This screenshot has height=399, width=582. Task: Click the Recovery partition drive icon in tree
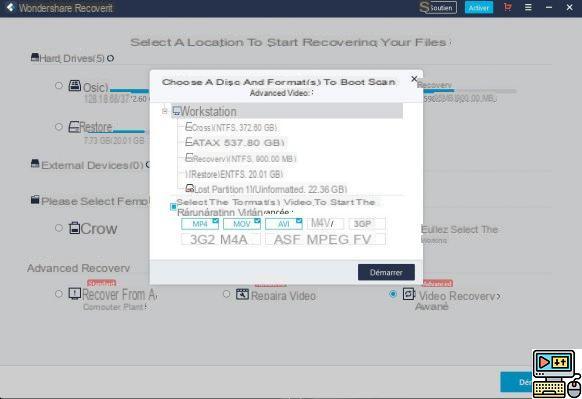189,158
